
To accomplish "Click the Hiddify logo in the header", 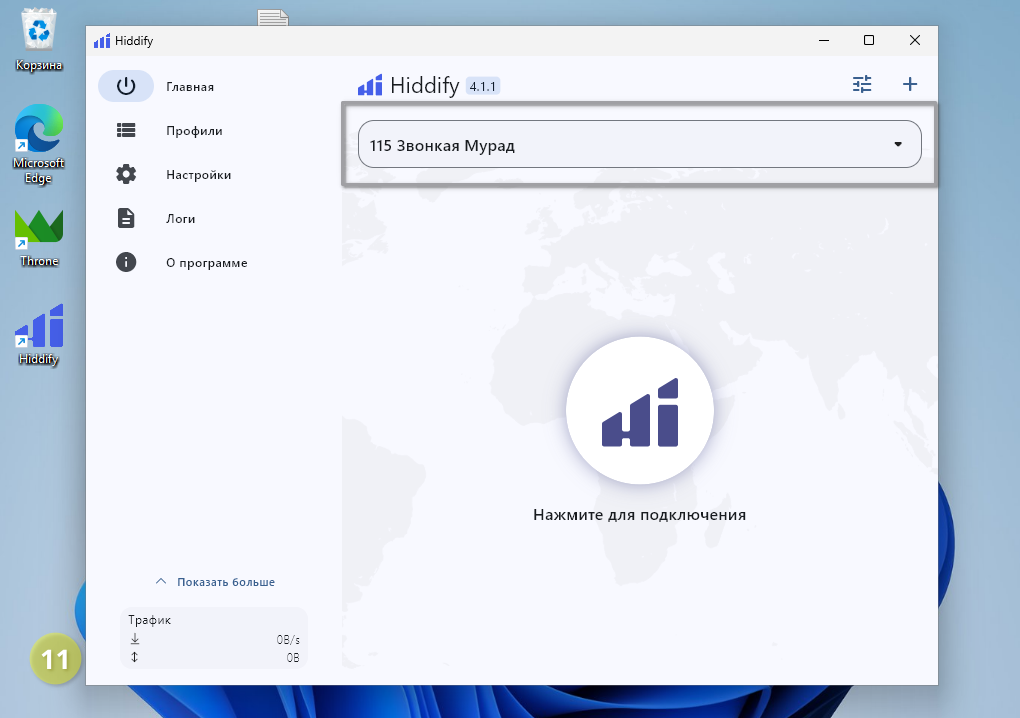I will tap(369, 85).
